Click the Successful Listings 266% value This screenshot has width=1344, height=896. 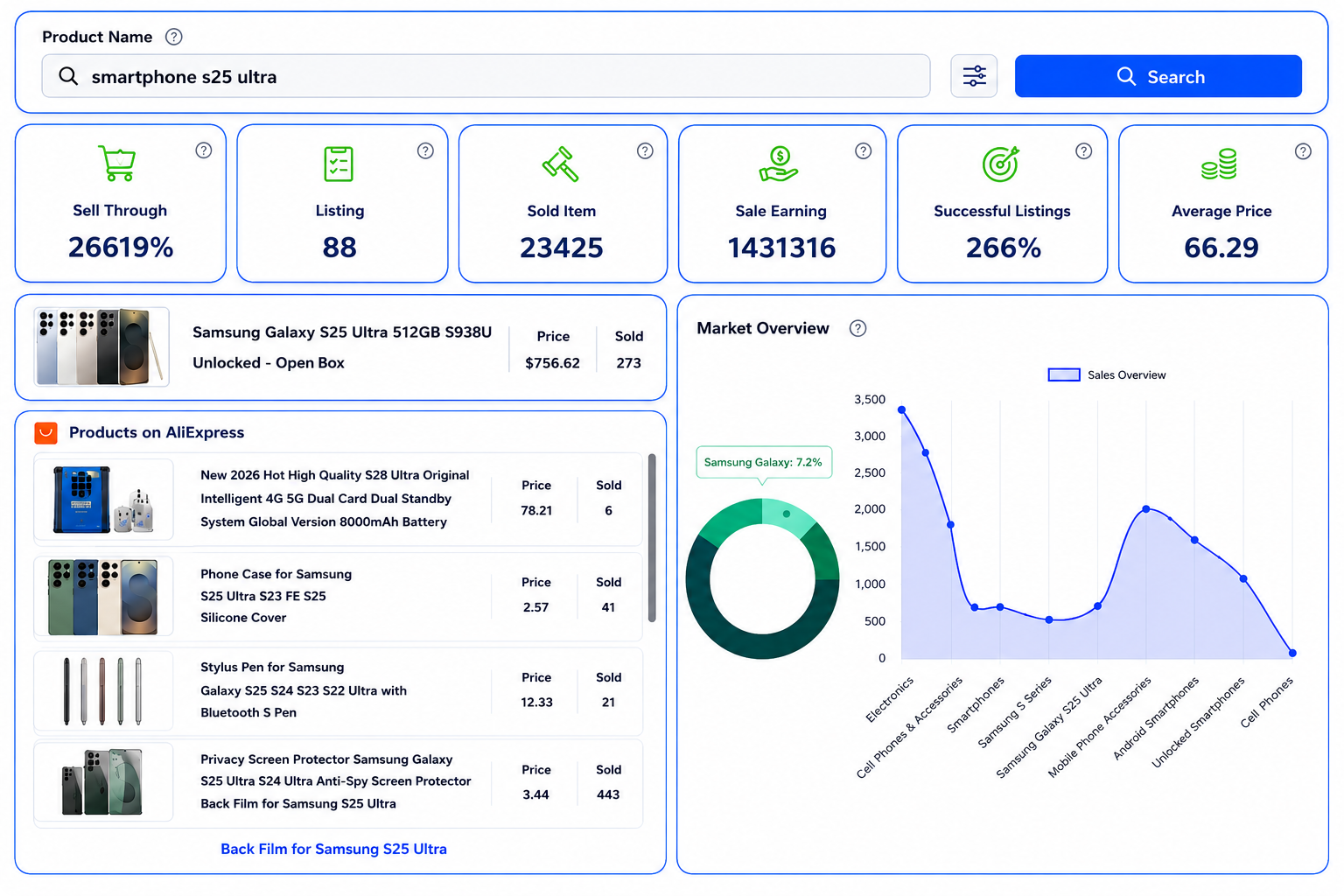pyautogui.click(x=1003, y=248)
